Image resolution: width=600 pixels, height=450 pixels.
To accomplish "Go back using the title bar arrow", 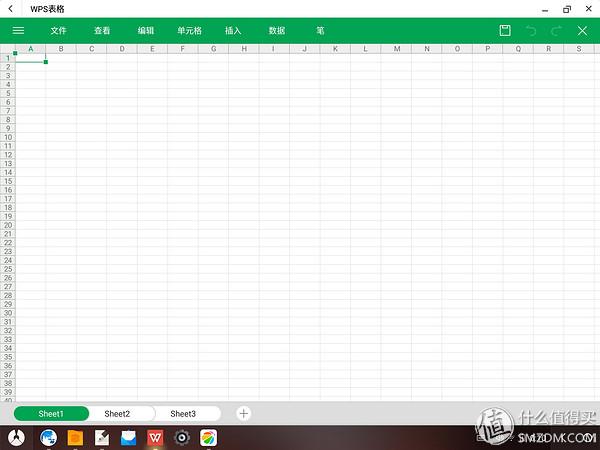I will tap(10, 9).
